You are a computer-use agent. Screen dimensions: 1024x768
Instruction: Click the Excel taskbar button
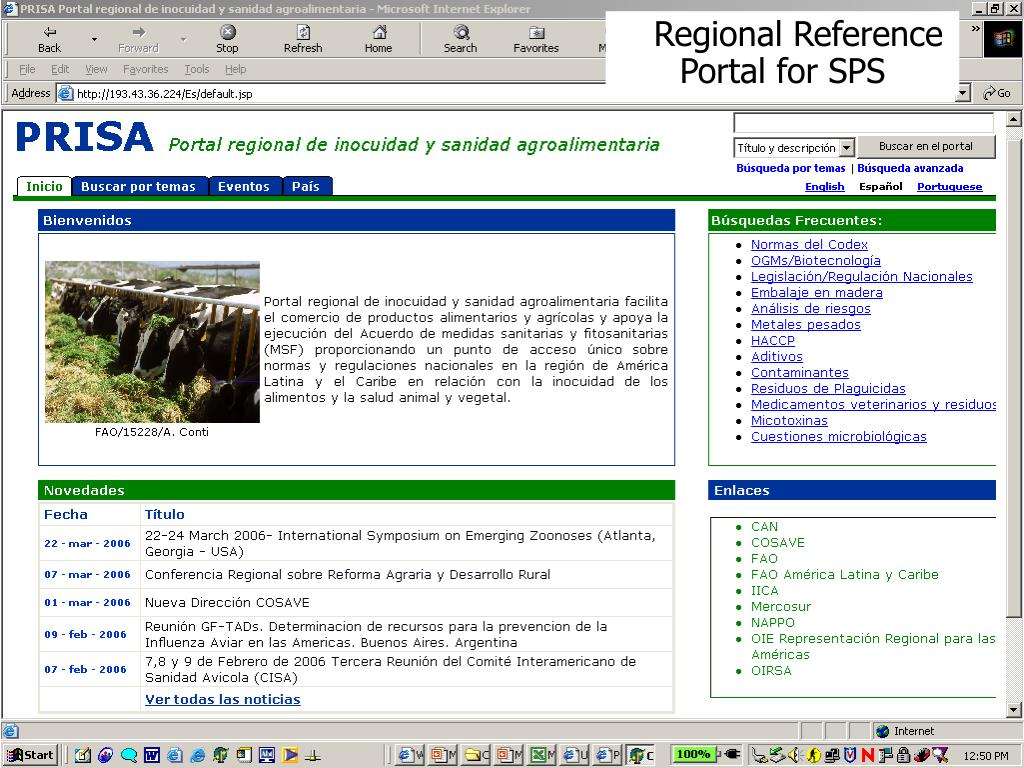(543, 756)
